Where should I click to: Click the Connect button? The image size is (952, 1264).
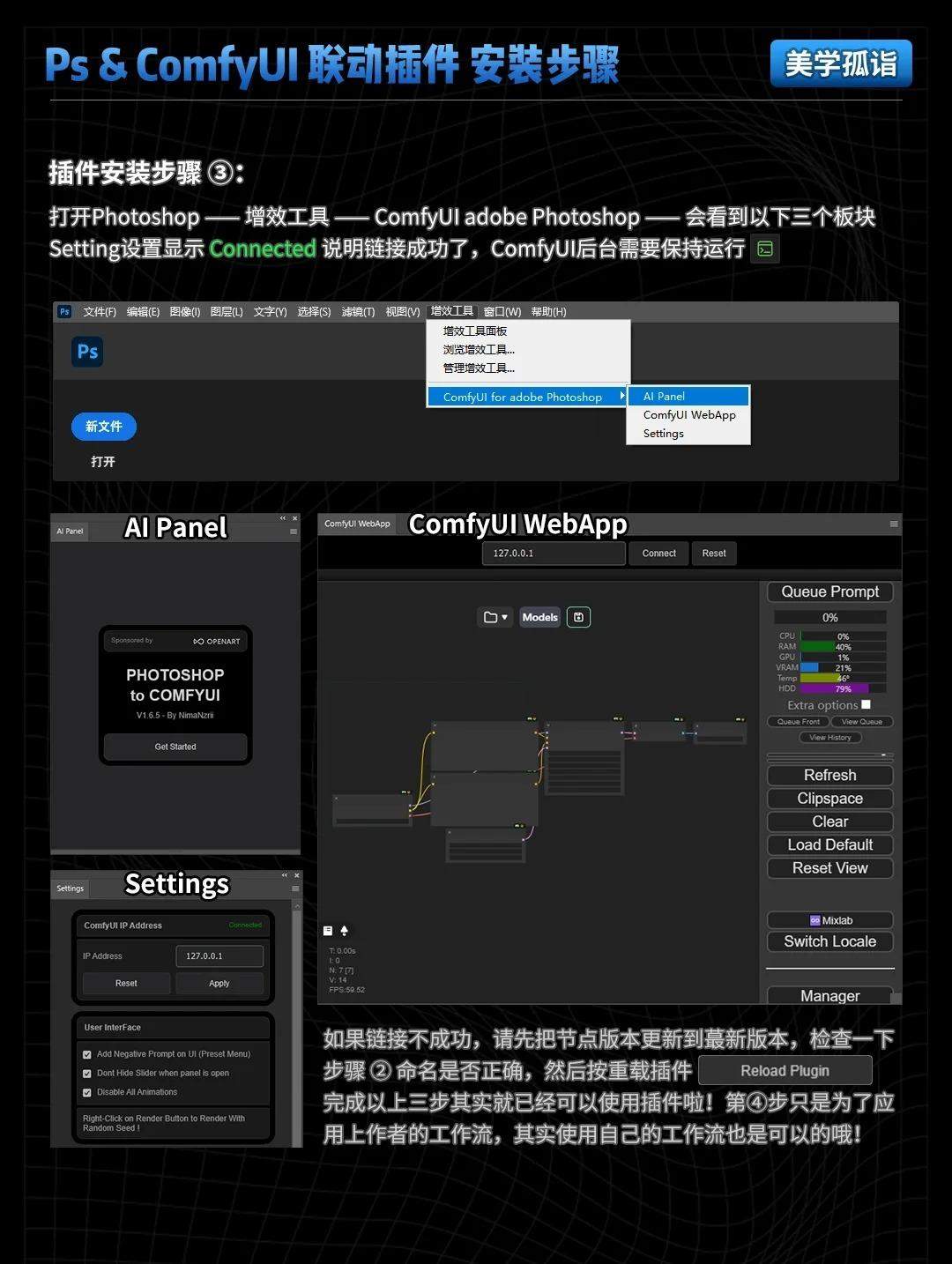659,554
